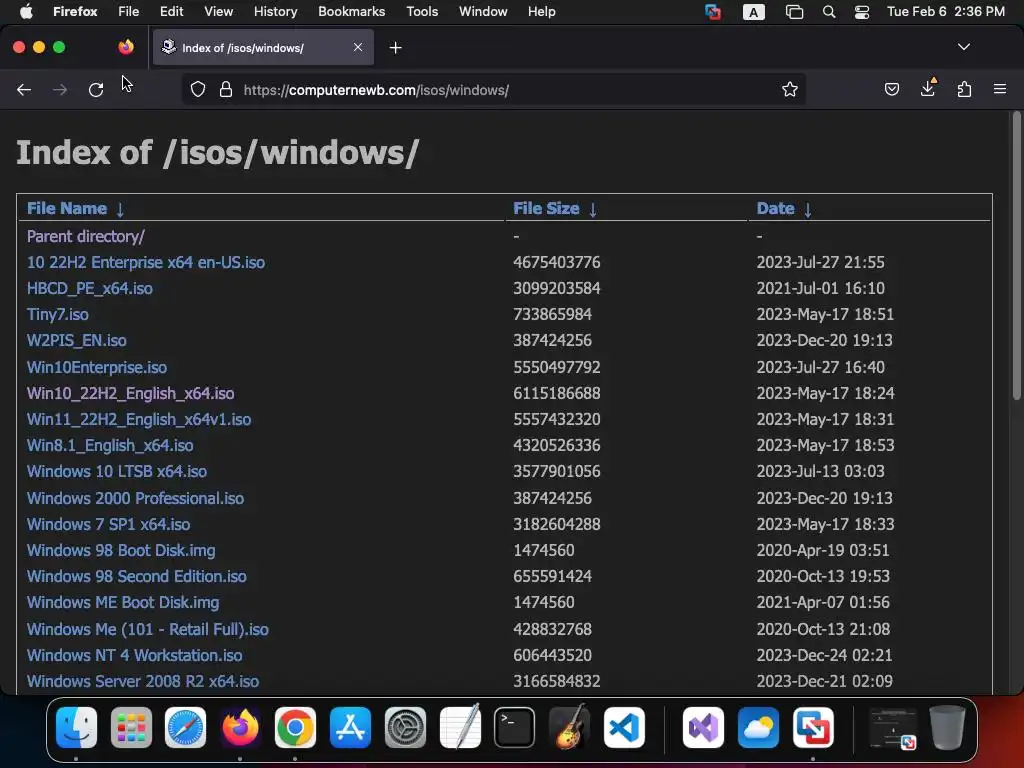Image resolution: width=1024 pixels, height=768 pixels.
Task: Show the Downloads panel
Action: point(928,88)
